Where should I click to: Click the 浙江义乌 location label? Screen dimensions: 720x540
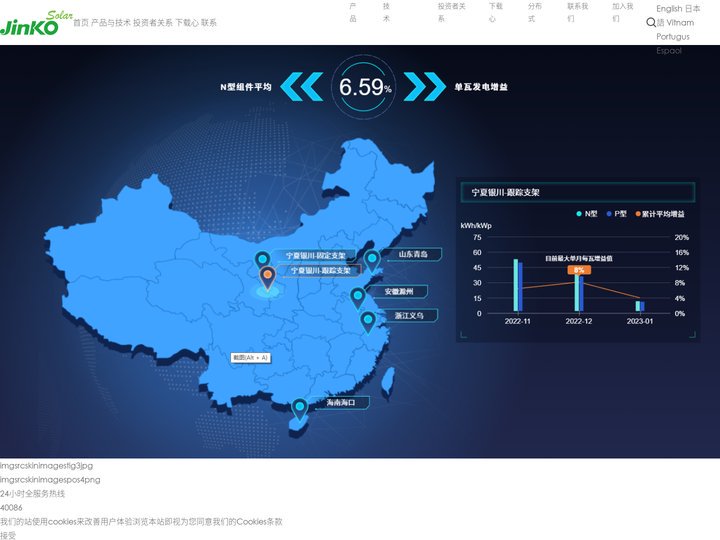(409, 315)
